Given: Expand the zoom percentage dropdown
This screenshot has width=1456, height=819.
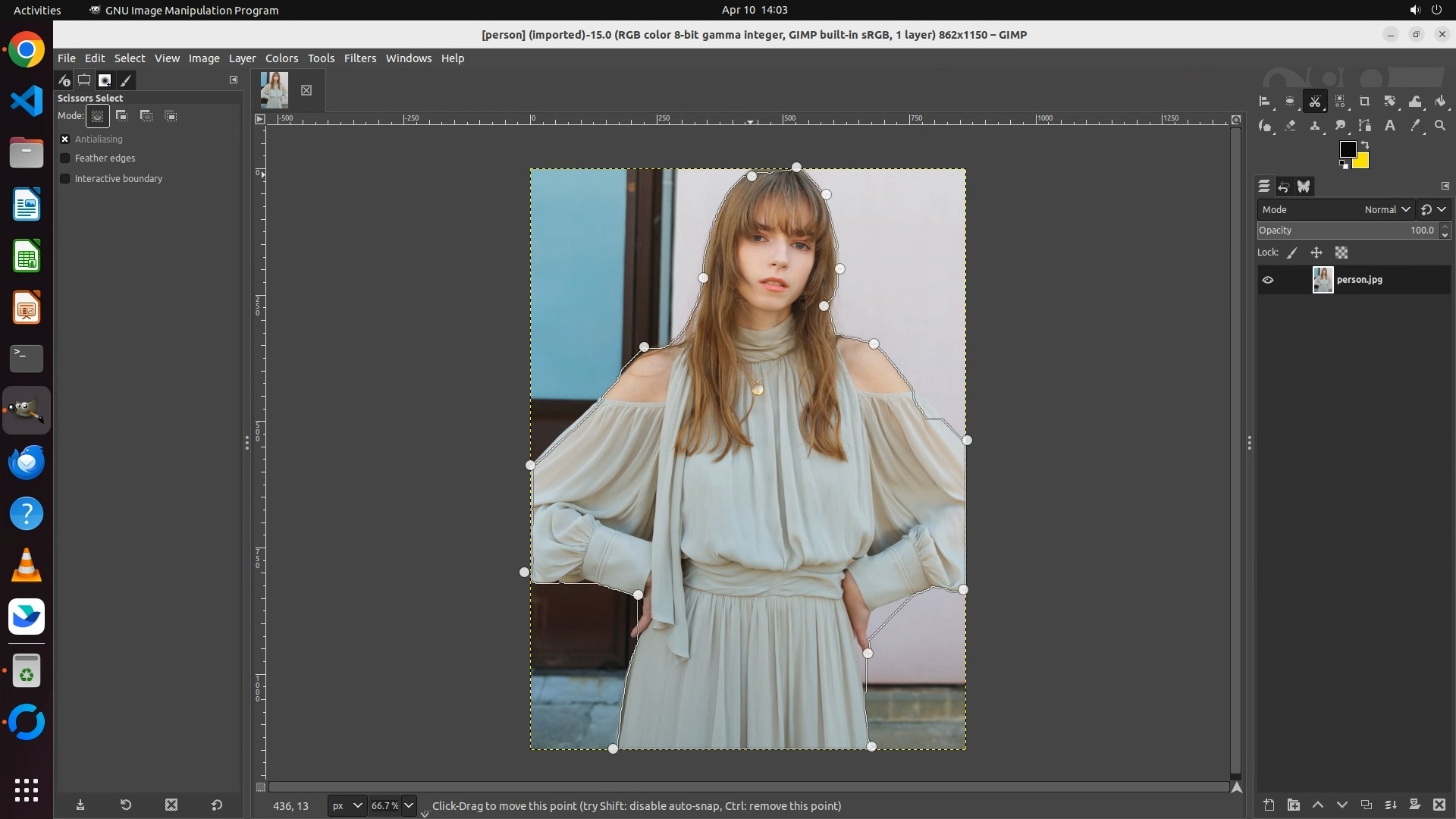Looking at the screenshot, I should (409, 805).
